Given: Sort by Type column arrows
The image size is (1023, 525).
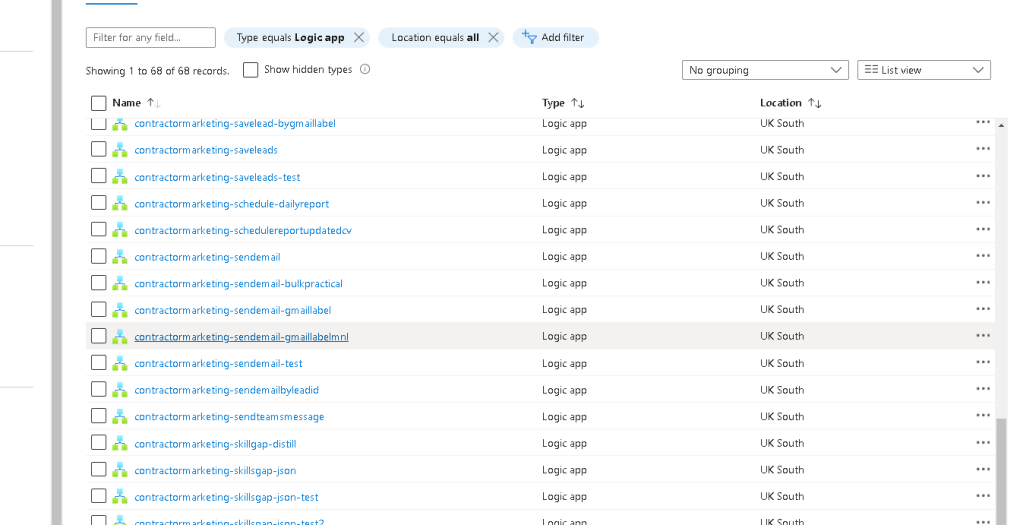Looking at the screenshot, I should 577,103.
